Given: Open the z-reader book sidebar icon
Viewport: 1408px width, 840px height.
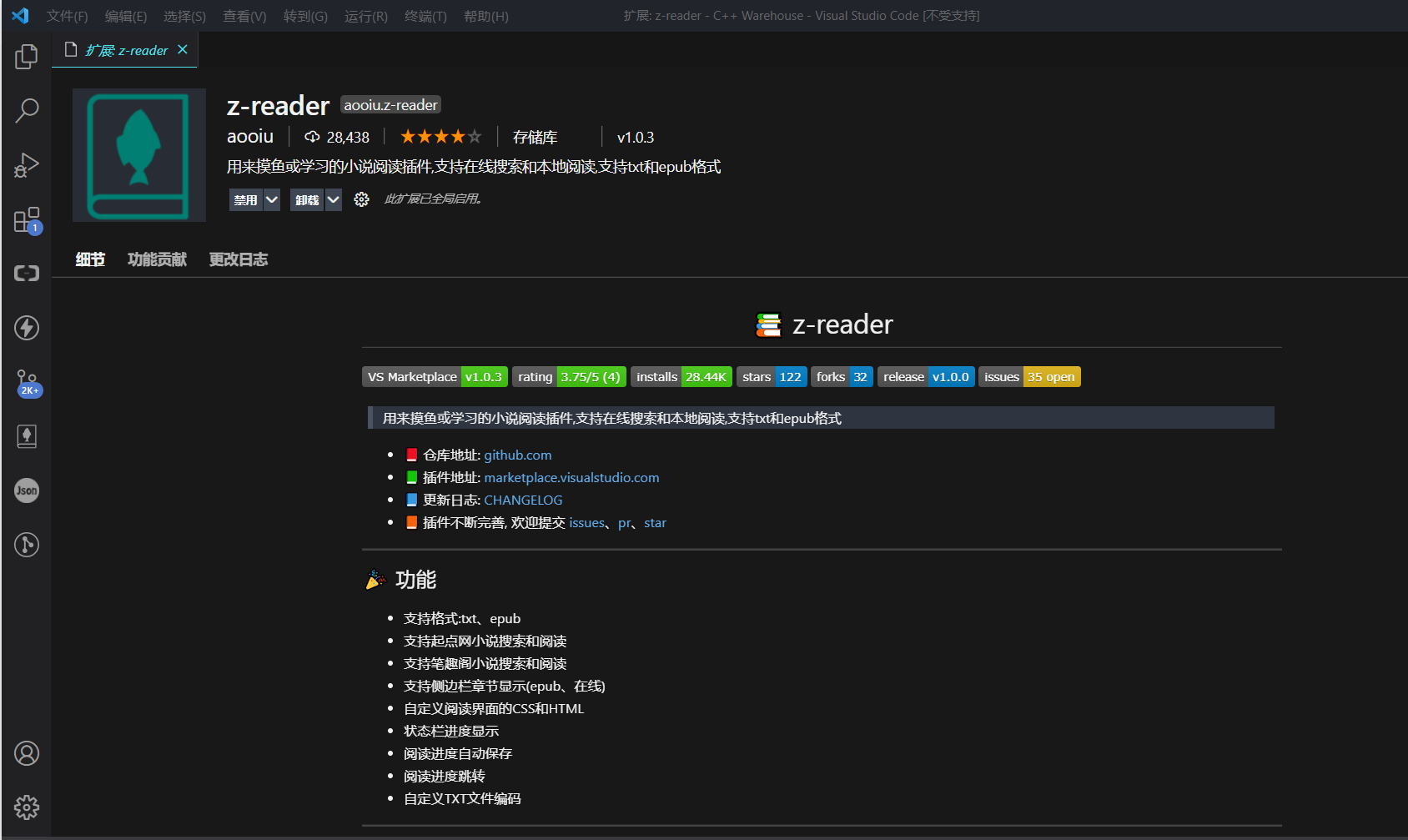Looking at the screenshot, I should [27, 436].
